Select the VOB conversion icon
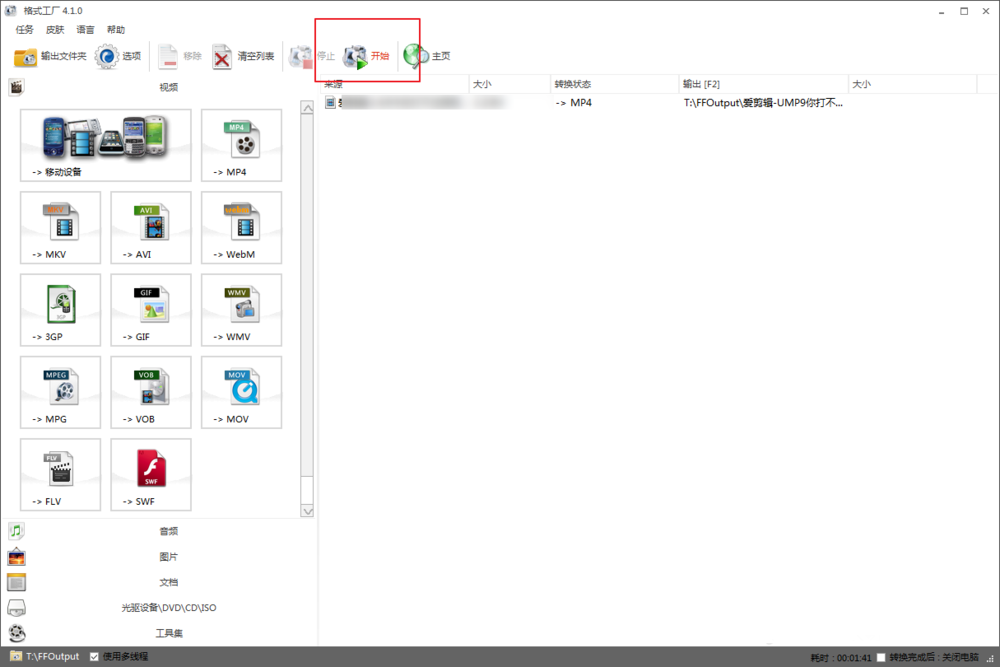This screenshot has height=667, width=1000. pos(151,392)
